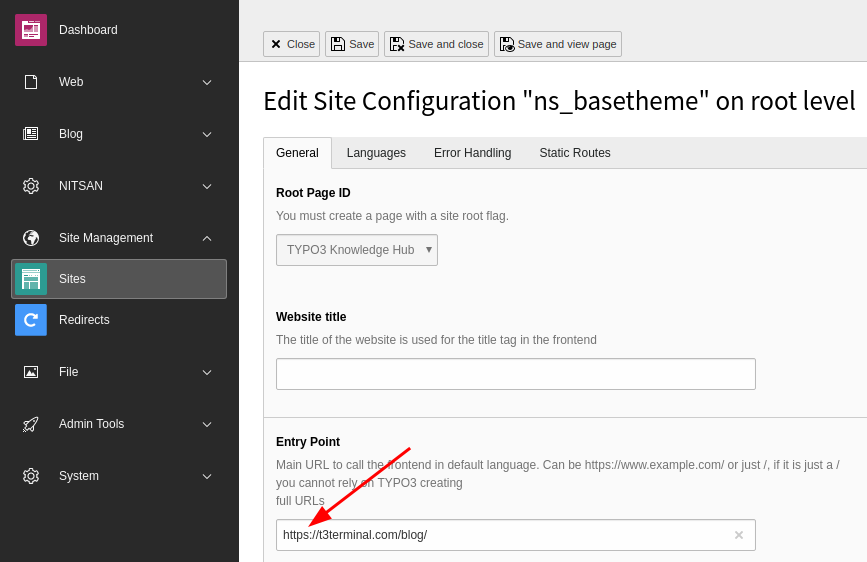Expand the Blog menu chevron
The width and height of the screenshot is (867, 562).
tap(207, 134)
